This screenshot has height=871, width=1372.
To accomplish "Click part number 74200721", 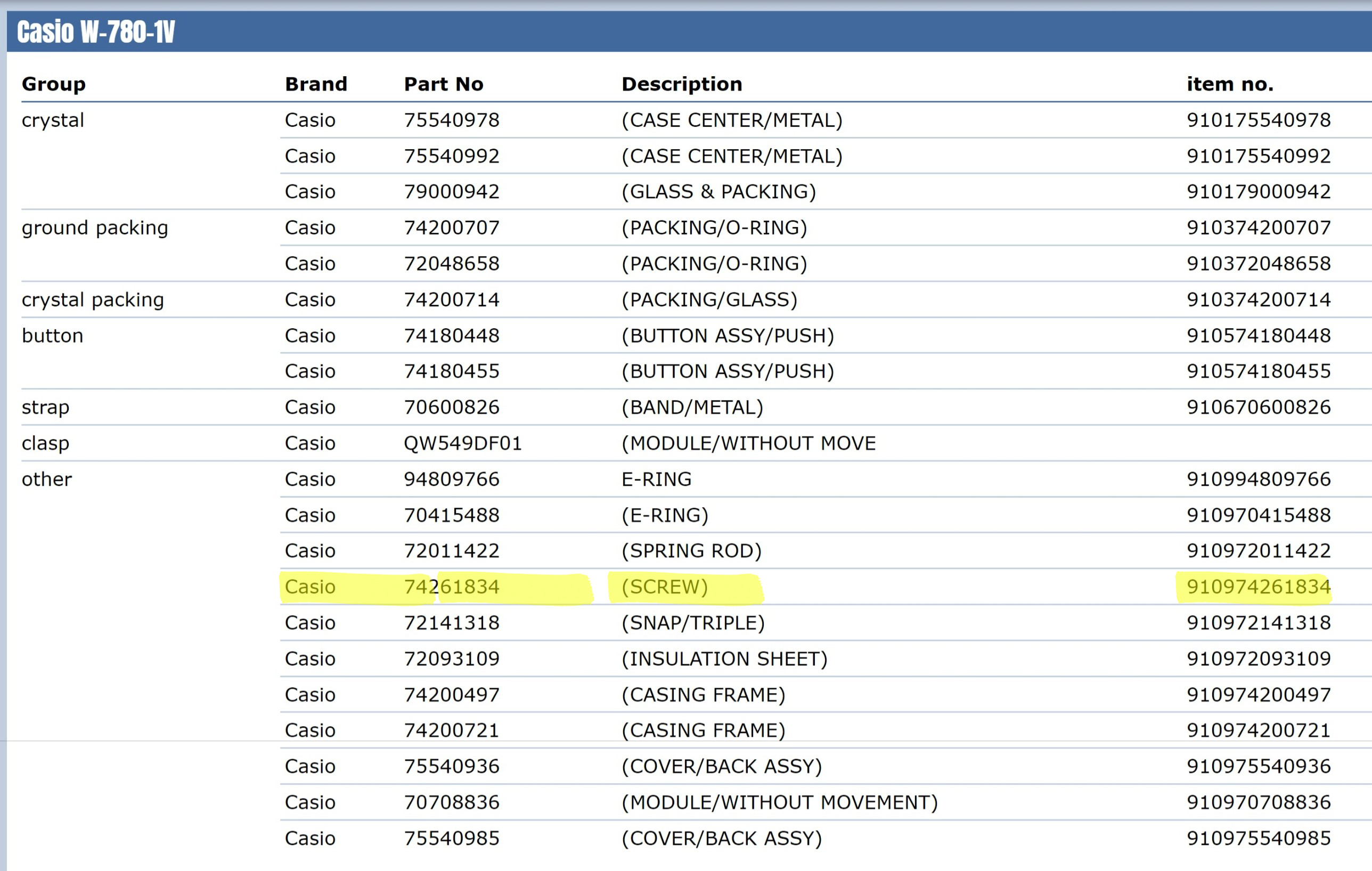I will [452, 731].
